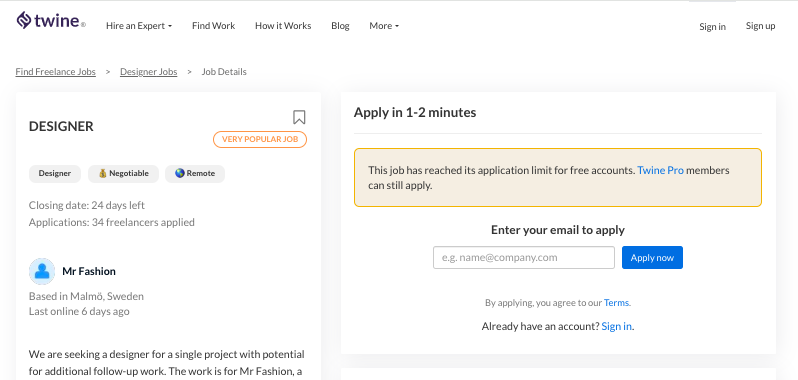798x380 pixels.
Task: Open the Find Work menu item
Action: pos(213,26)
